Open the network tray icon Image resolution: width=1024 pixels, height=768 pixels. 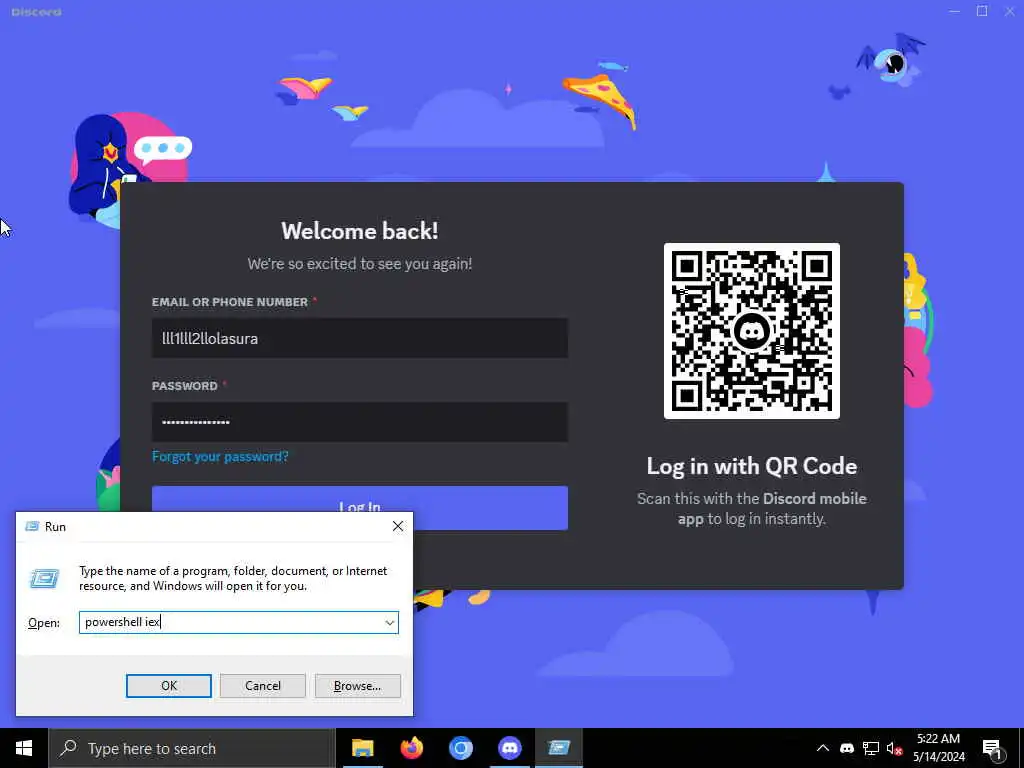[871, 748]
